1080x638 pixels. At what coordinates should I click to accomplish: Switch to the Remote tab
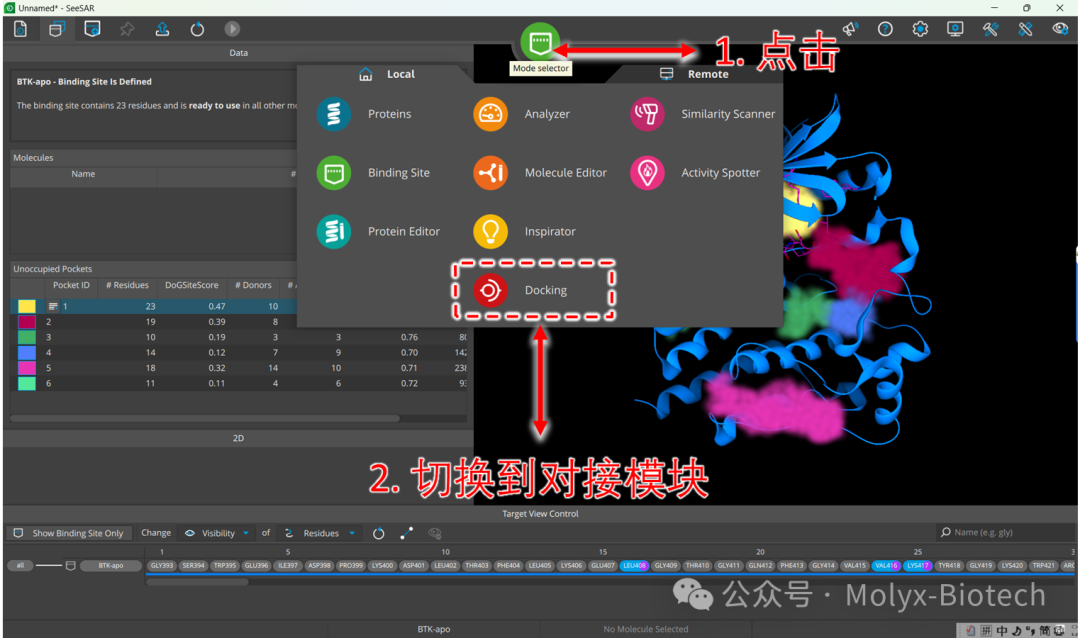click(x=694, y=74)
